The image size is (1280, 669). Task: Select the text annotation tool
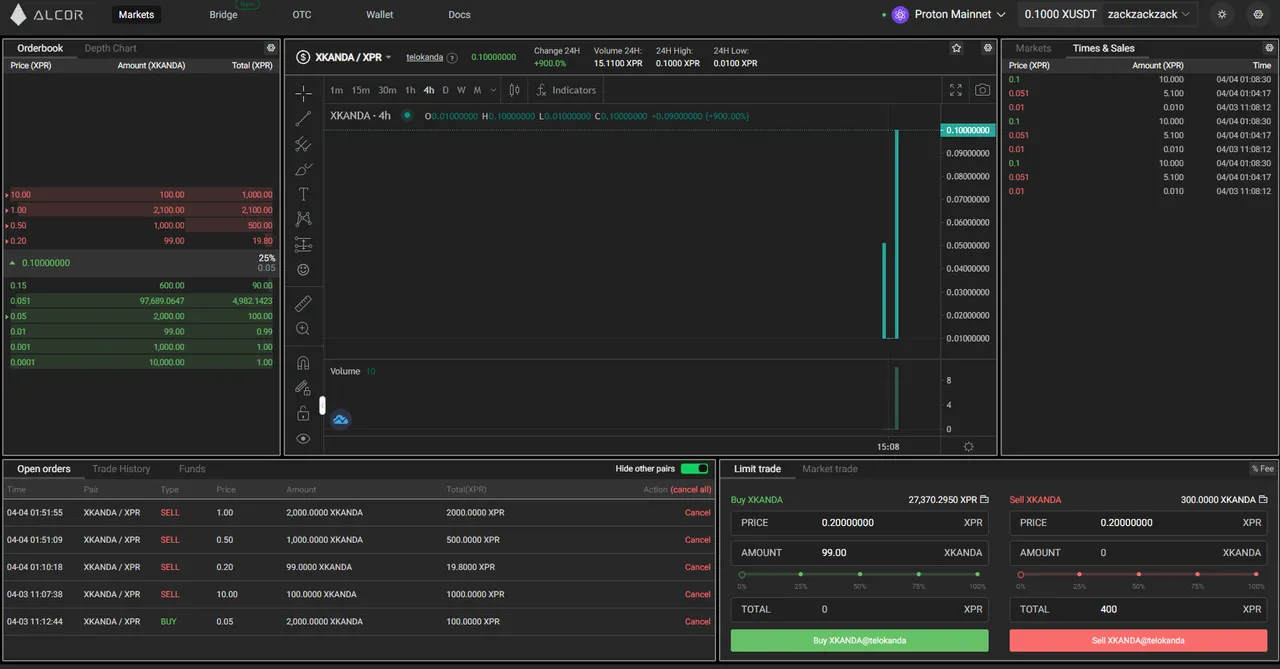304,194
